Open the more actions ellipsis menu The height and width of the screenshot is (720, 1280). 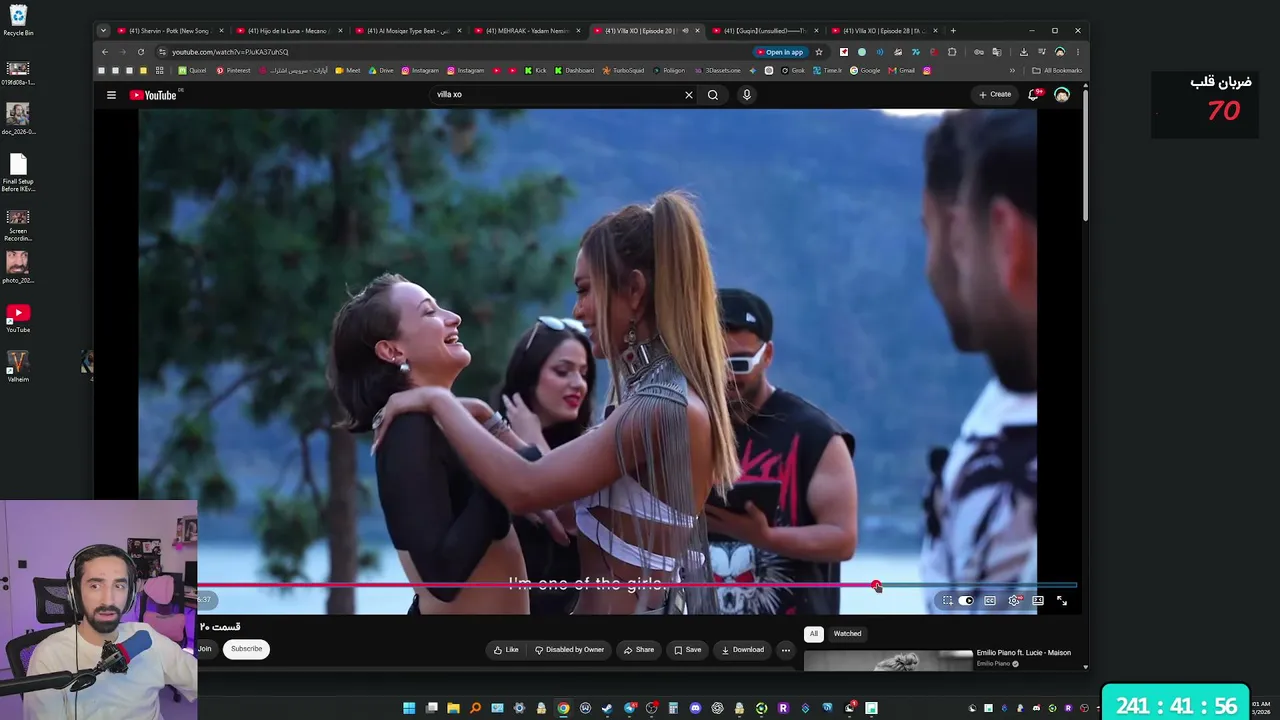(786, 650)
